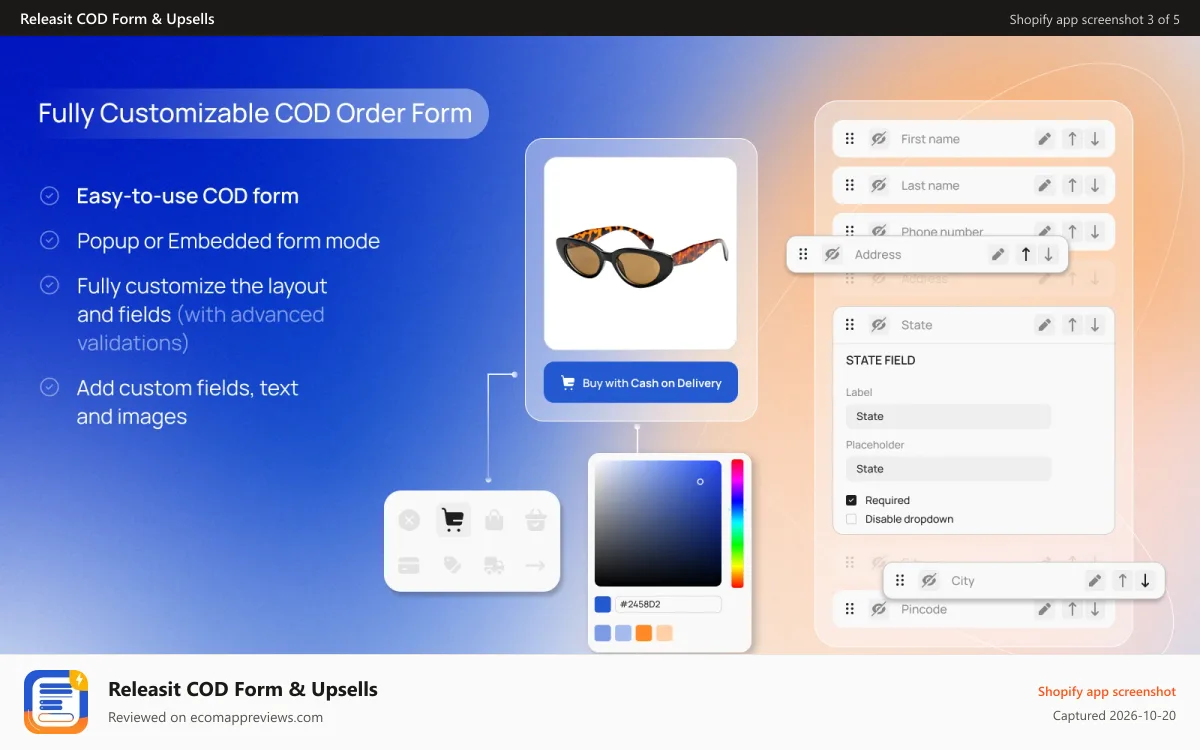Click the City row drag handle
The image size is (1200, 750).
click(900, 580)
